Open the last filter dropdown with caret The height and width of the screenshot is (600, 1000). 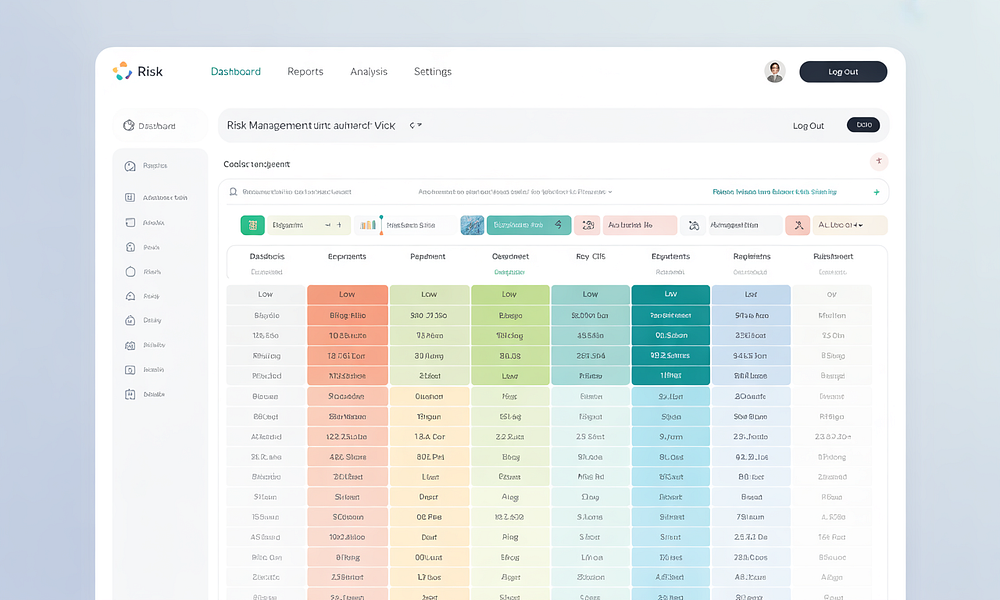click(849, 226)
